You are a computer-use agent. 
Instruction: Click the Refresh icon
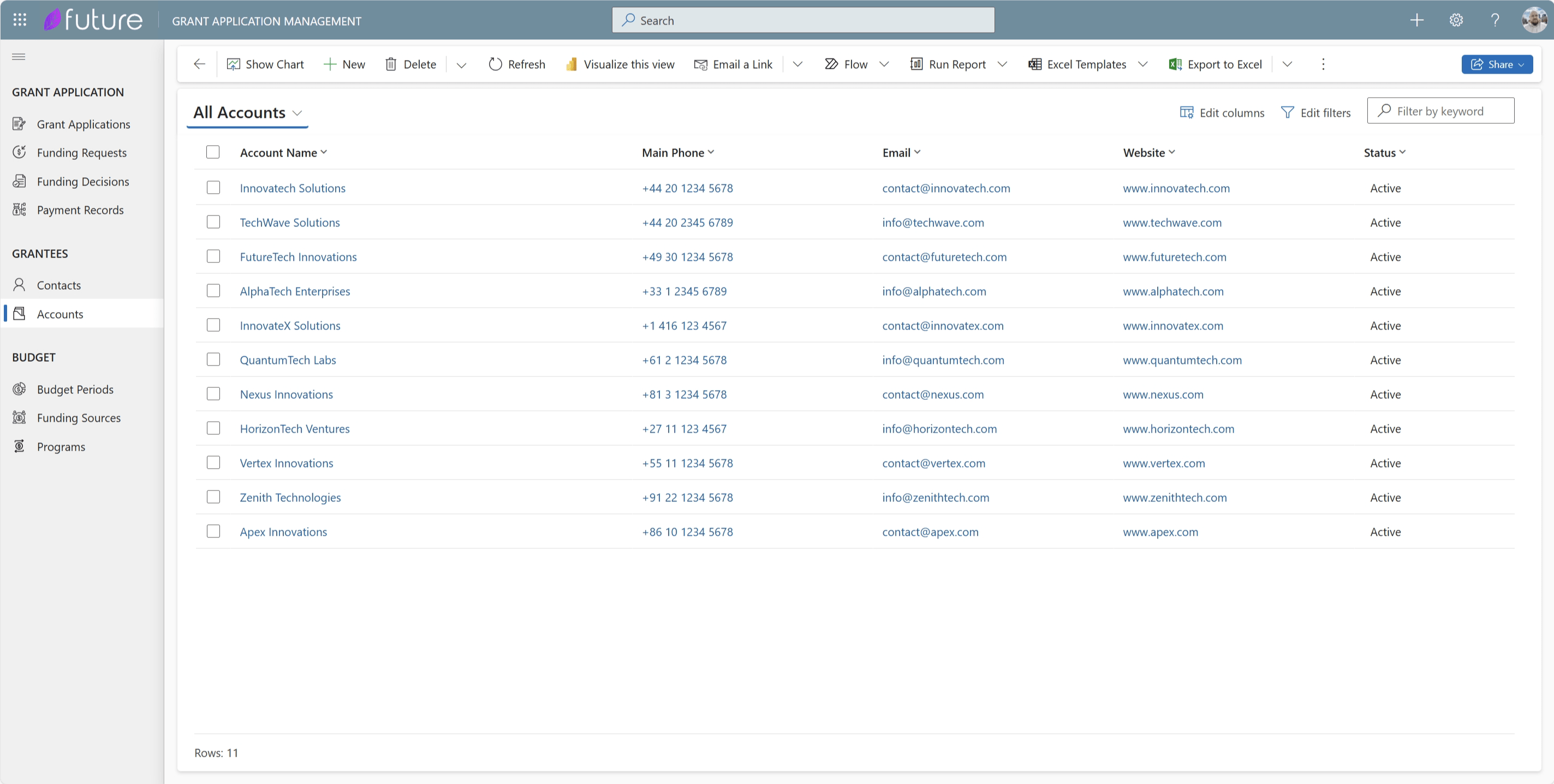click(x=495, y=64)
